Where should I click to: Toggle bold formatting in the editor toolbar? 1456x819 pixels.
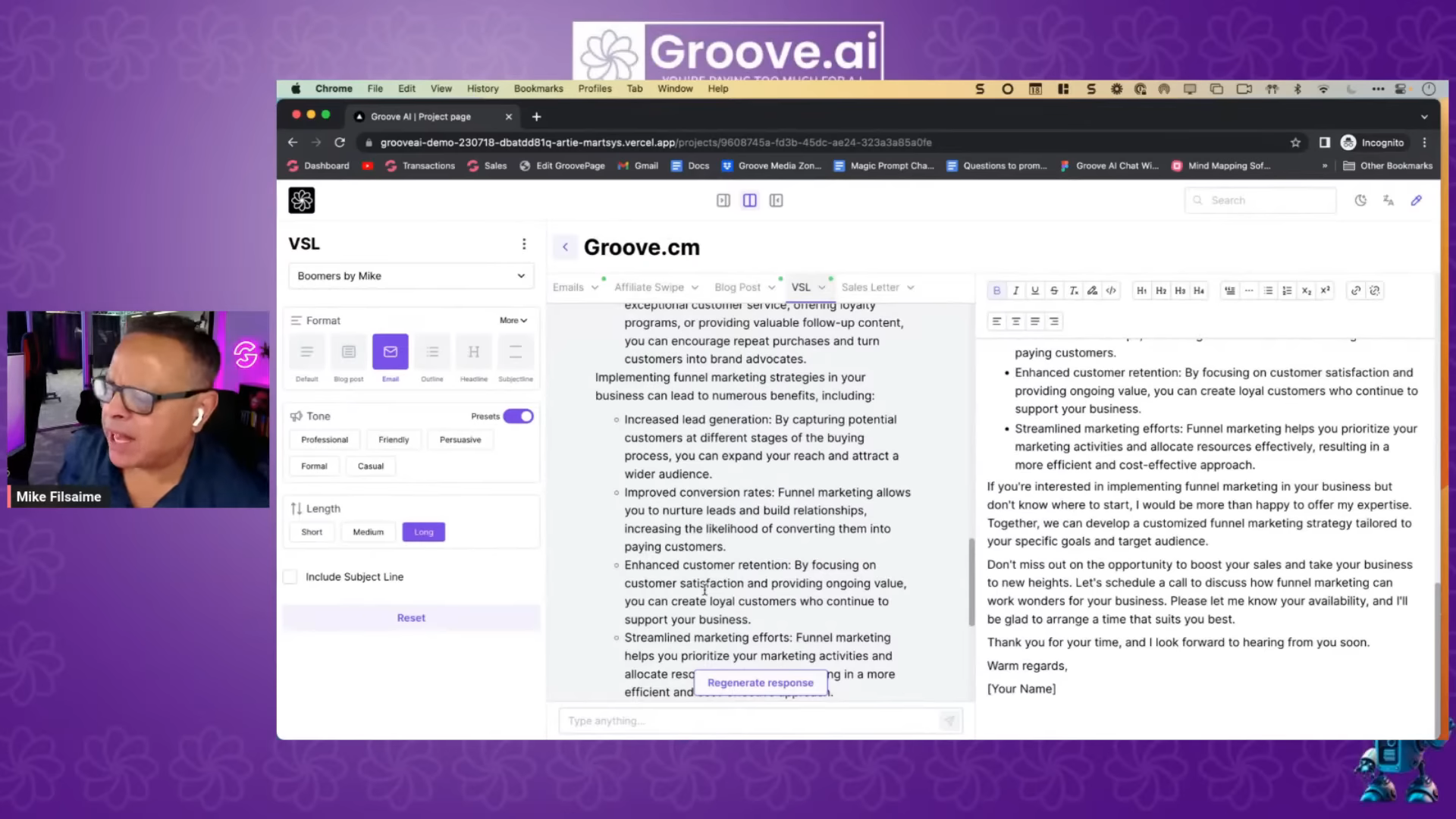coord(996,290)
